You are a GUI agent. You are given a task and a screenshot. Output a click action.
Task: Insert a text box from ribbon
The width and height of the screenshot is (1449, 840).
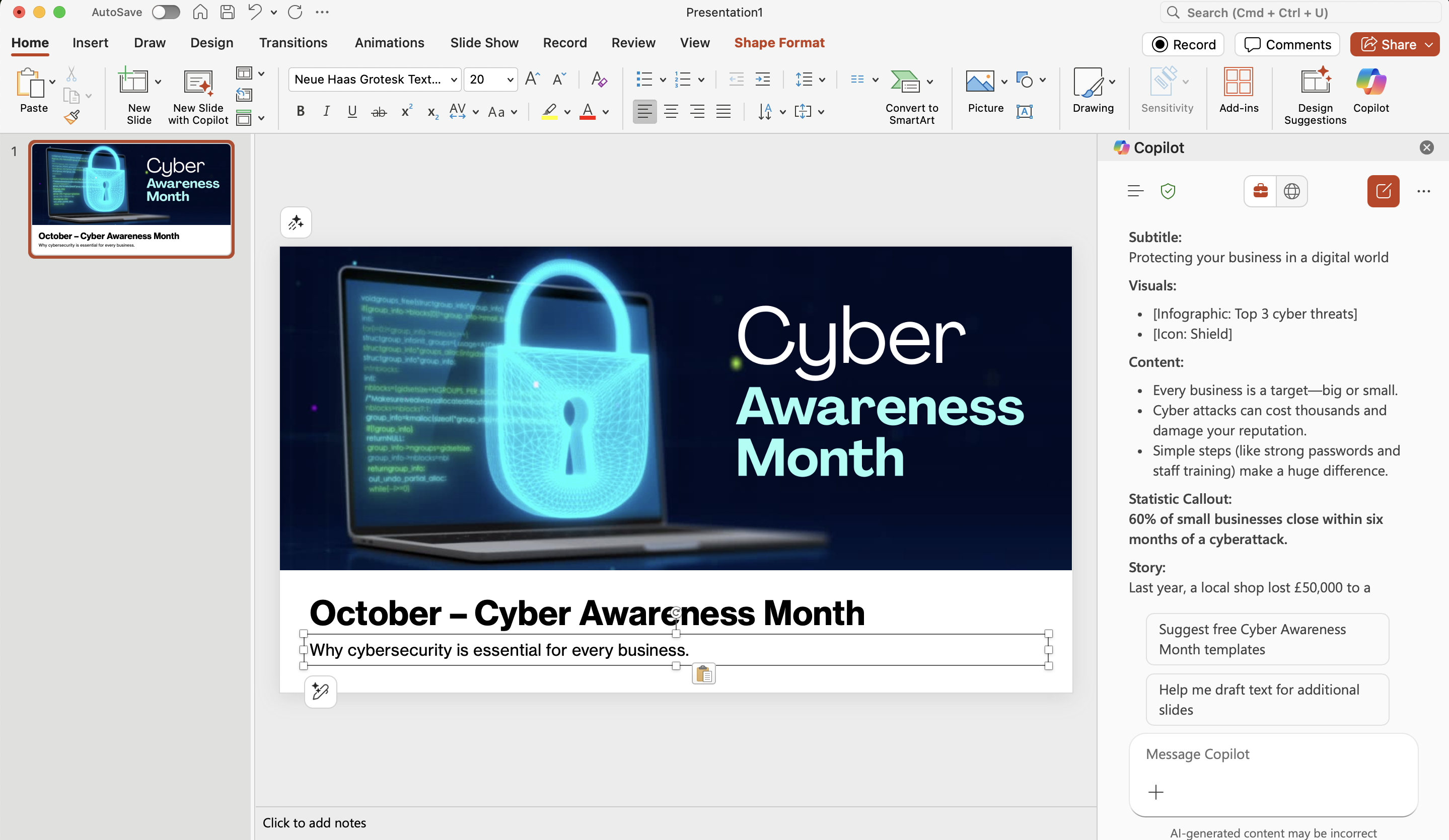click(1024, 112)
